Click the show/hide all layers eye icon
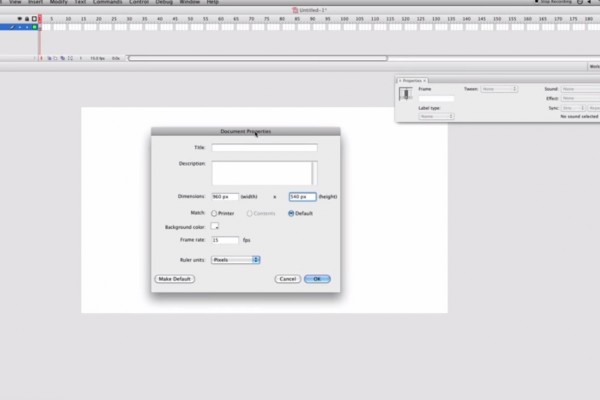Image resolution: width=600 pixels, height=400 pixels. [18, 18]
